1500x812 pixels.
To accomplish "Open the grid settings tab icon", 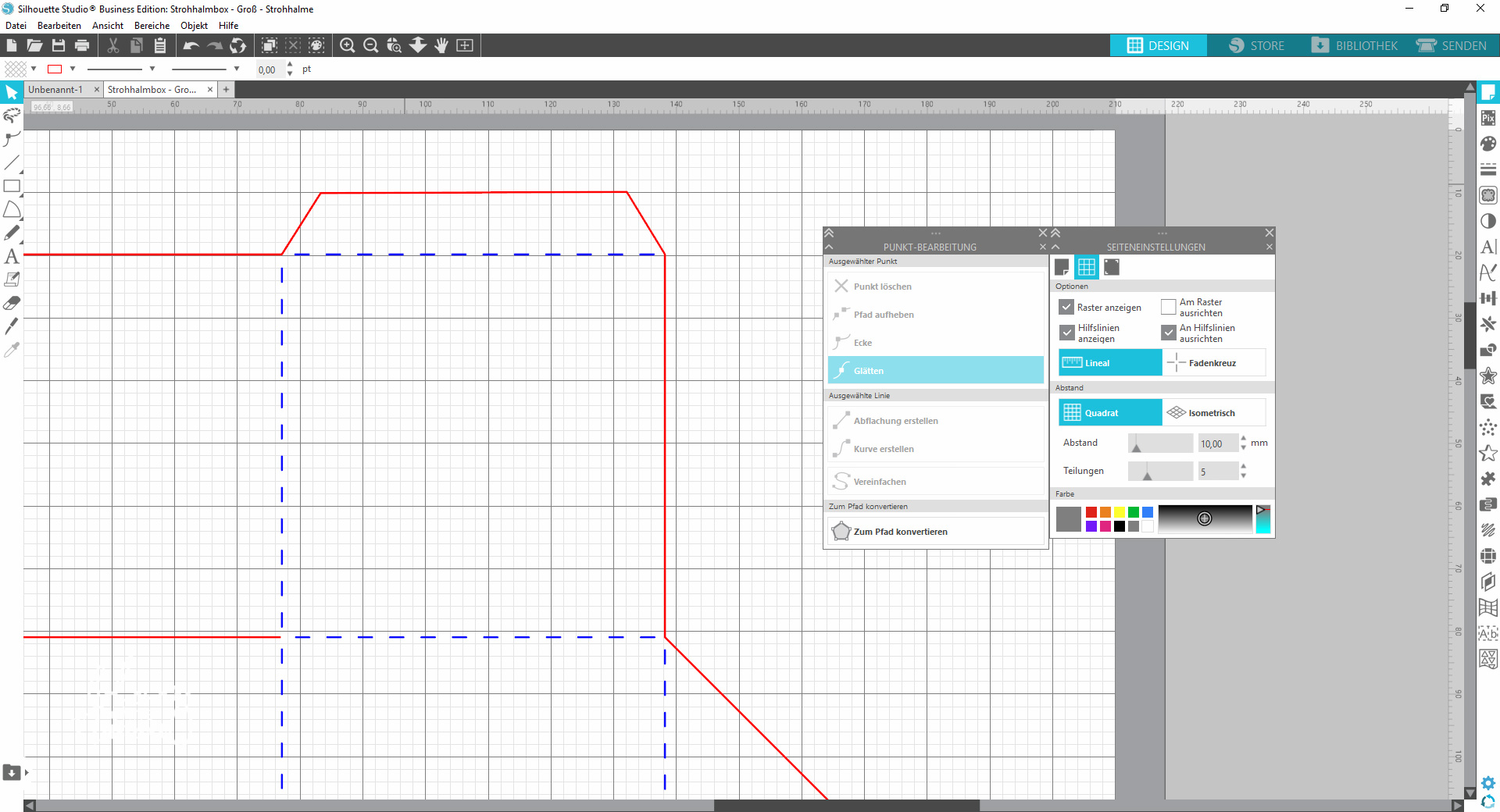I will coord(1086,267).
